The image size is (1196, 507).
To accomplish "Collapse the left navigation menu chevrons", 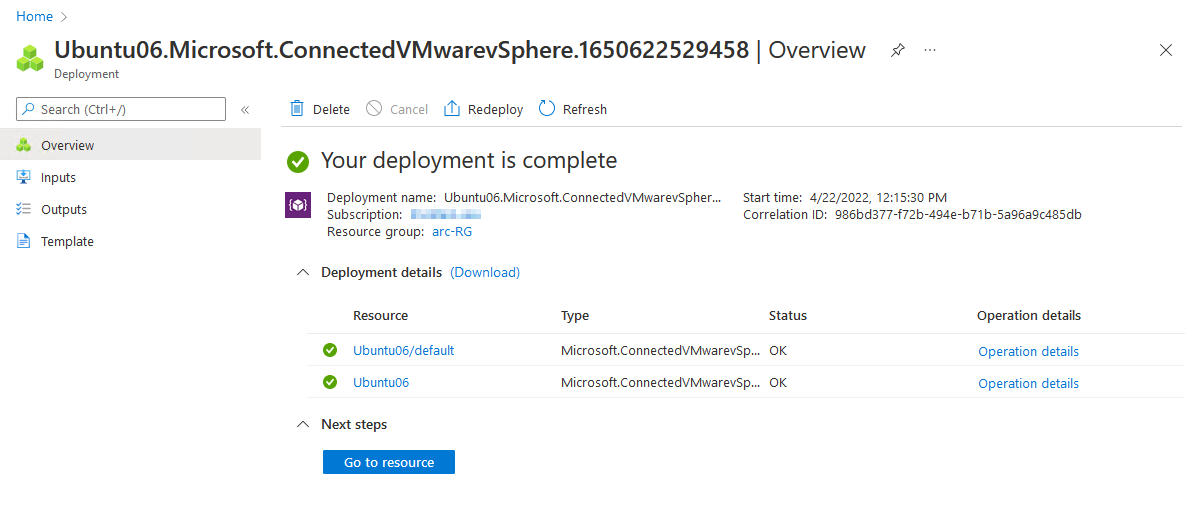I will (x=245, y=110).
